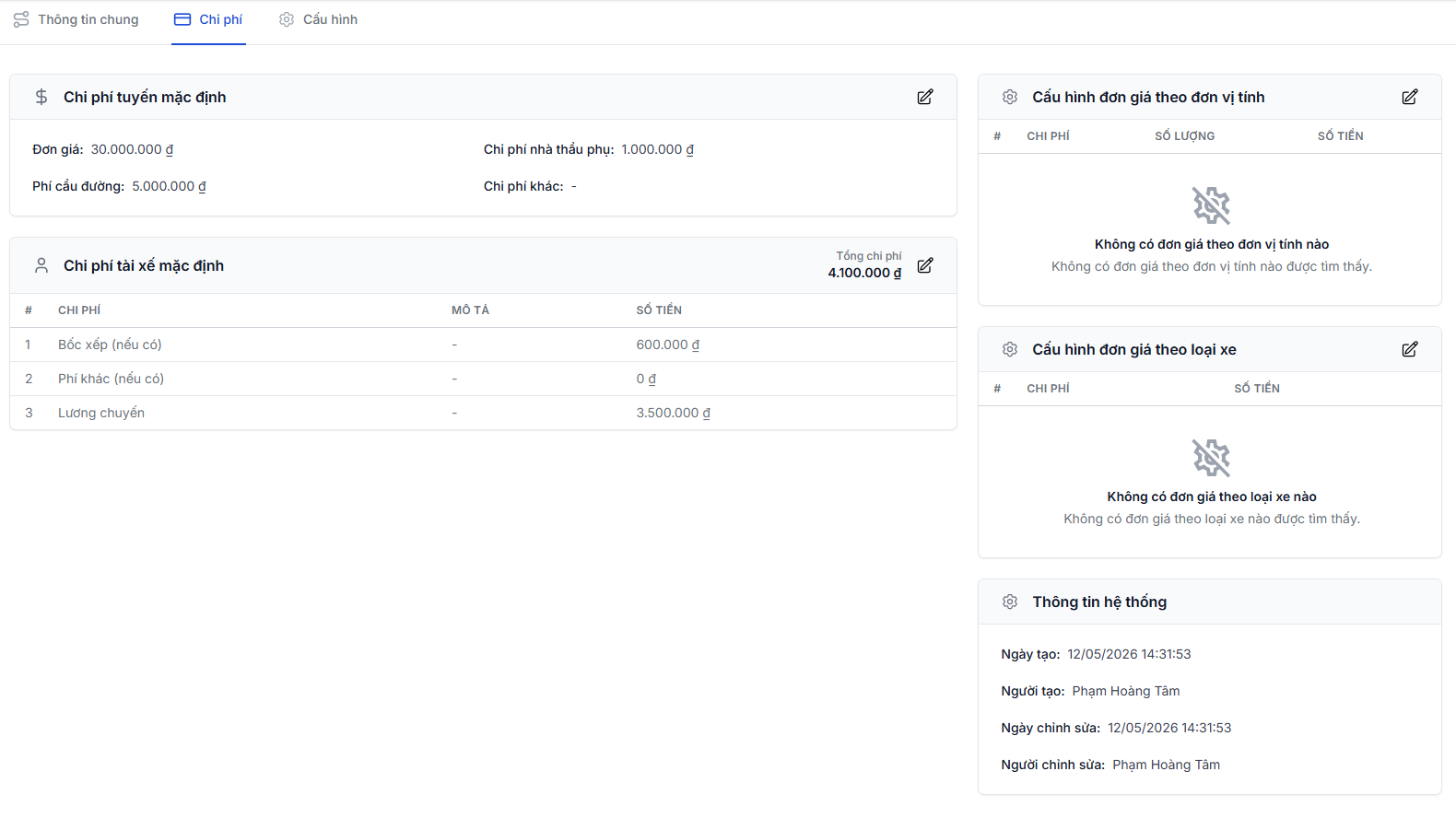Click the Tổng chi phí 4.100.000 đ value
1456x818 pixels.
[864, 273]
